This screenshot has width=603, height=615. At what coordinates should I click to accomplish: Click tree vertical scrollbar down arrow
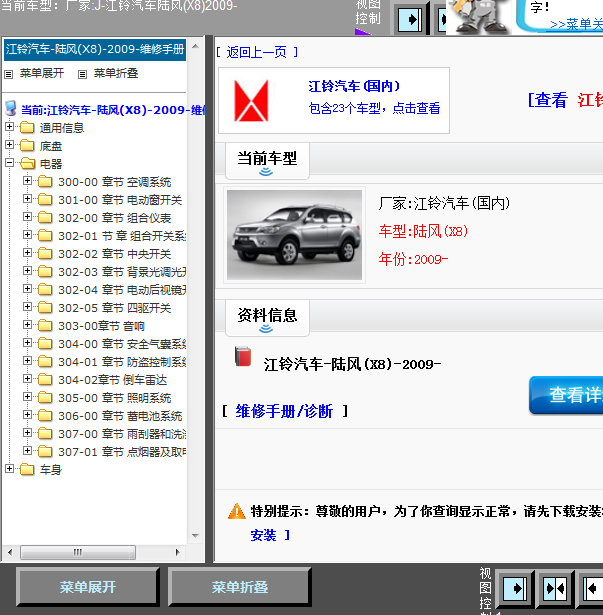click(195, 535)
